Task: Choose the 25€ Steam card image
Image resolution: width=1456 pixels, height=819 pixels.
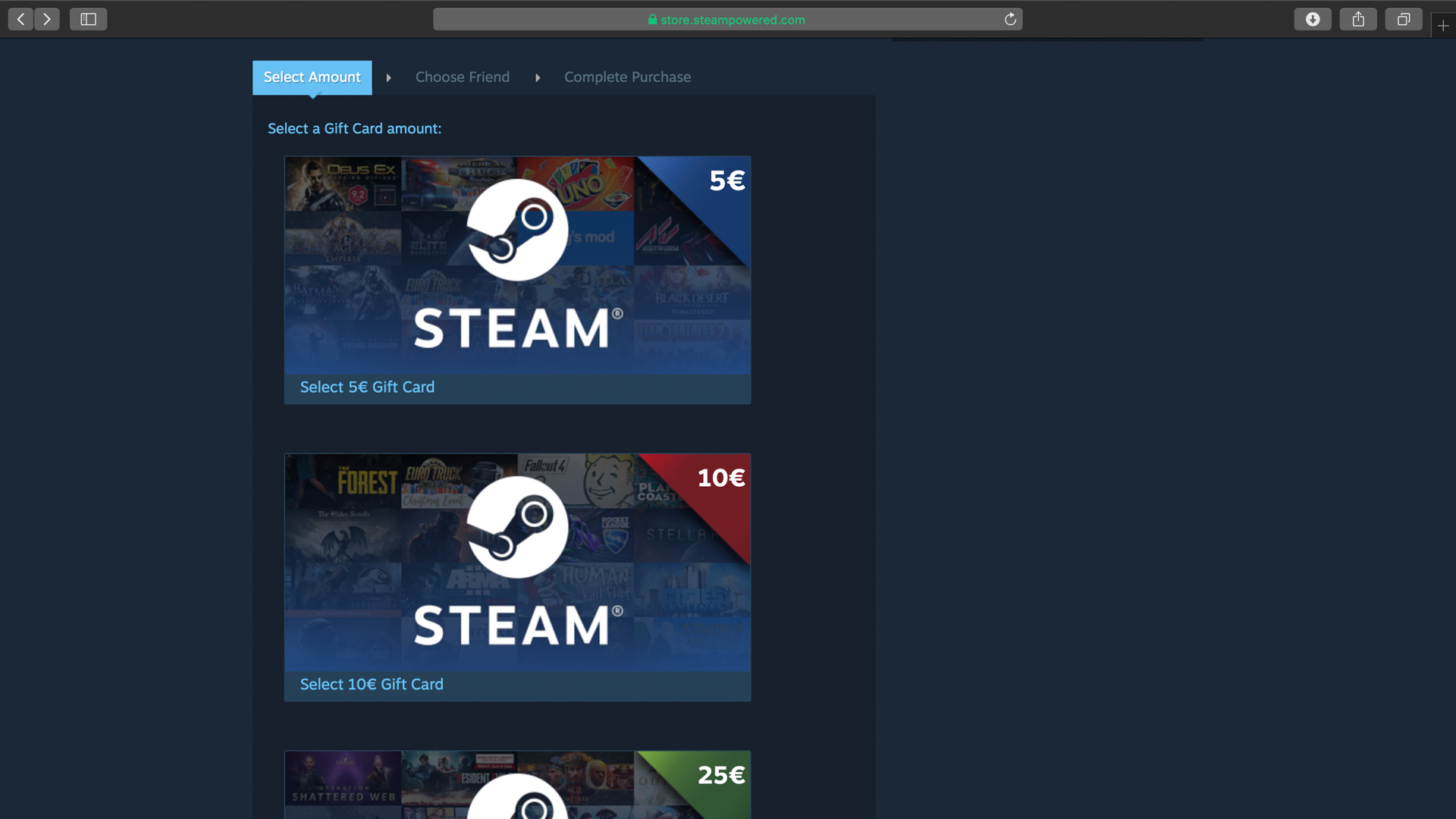Action: click(517, 785)
